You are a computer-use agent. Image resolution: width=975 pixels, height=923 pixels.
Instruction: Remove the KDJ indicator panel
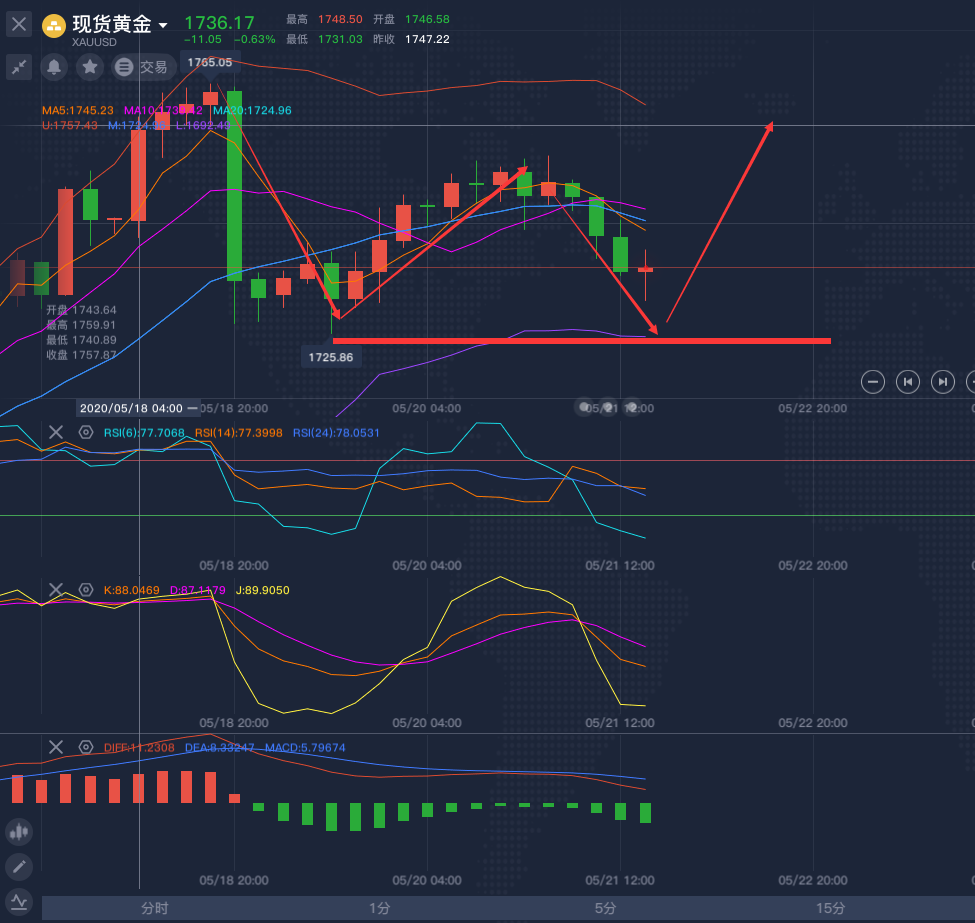(x=56, y=590)
